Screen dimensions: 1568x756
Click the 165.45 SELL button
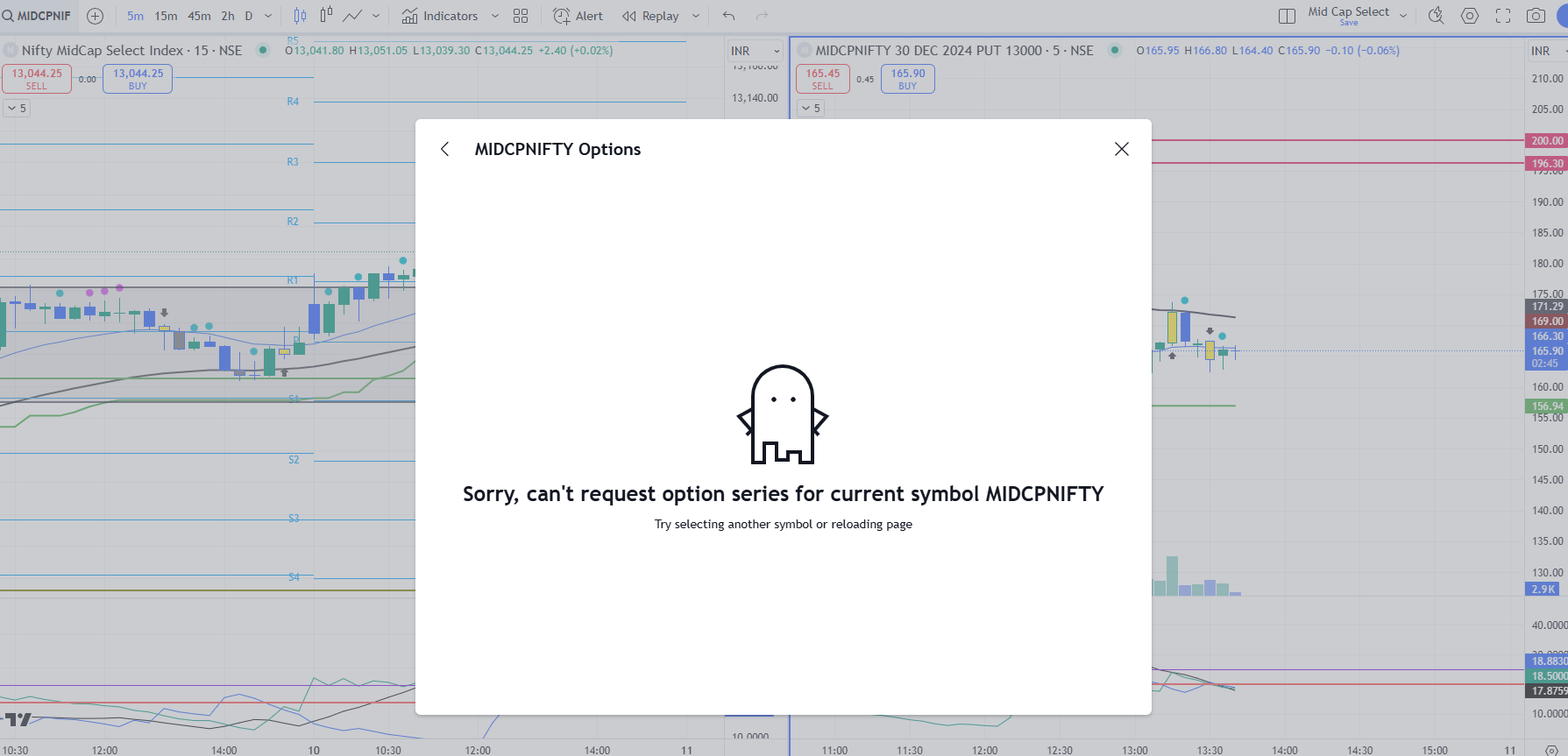coord(823,79)
